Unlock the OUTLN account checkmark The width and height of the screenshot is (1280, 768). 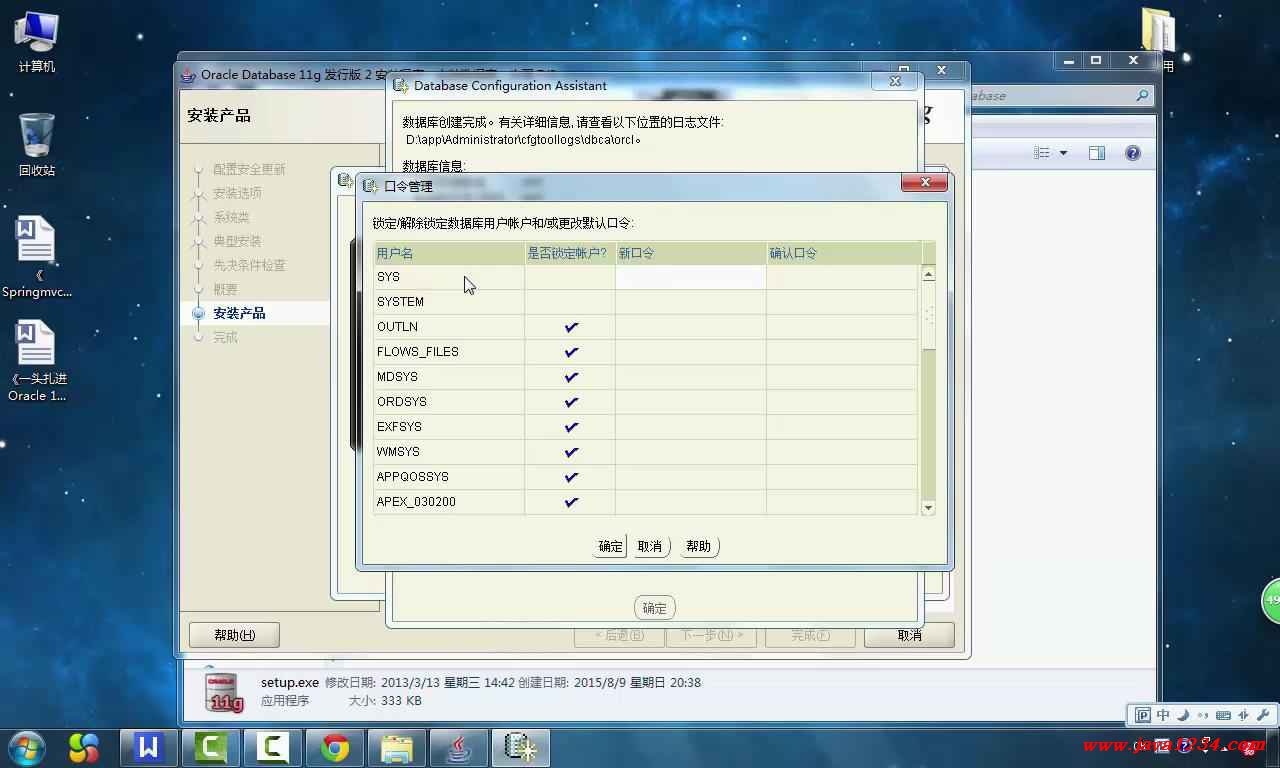[571, 327]
